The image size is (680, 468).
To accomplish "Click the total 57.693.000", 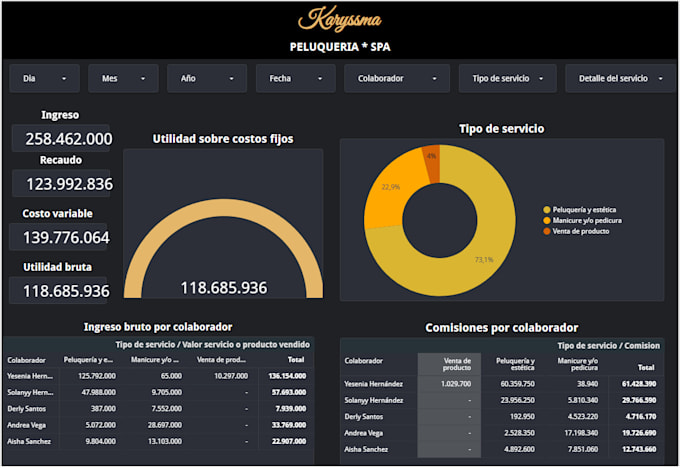I will click(x=289, y=393).
